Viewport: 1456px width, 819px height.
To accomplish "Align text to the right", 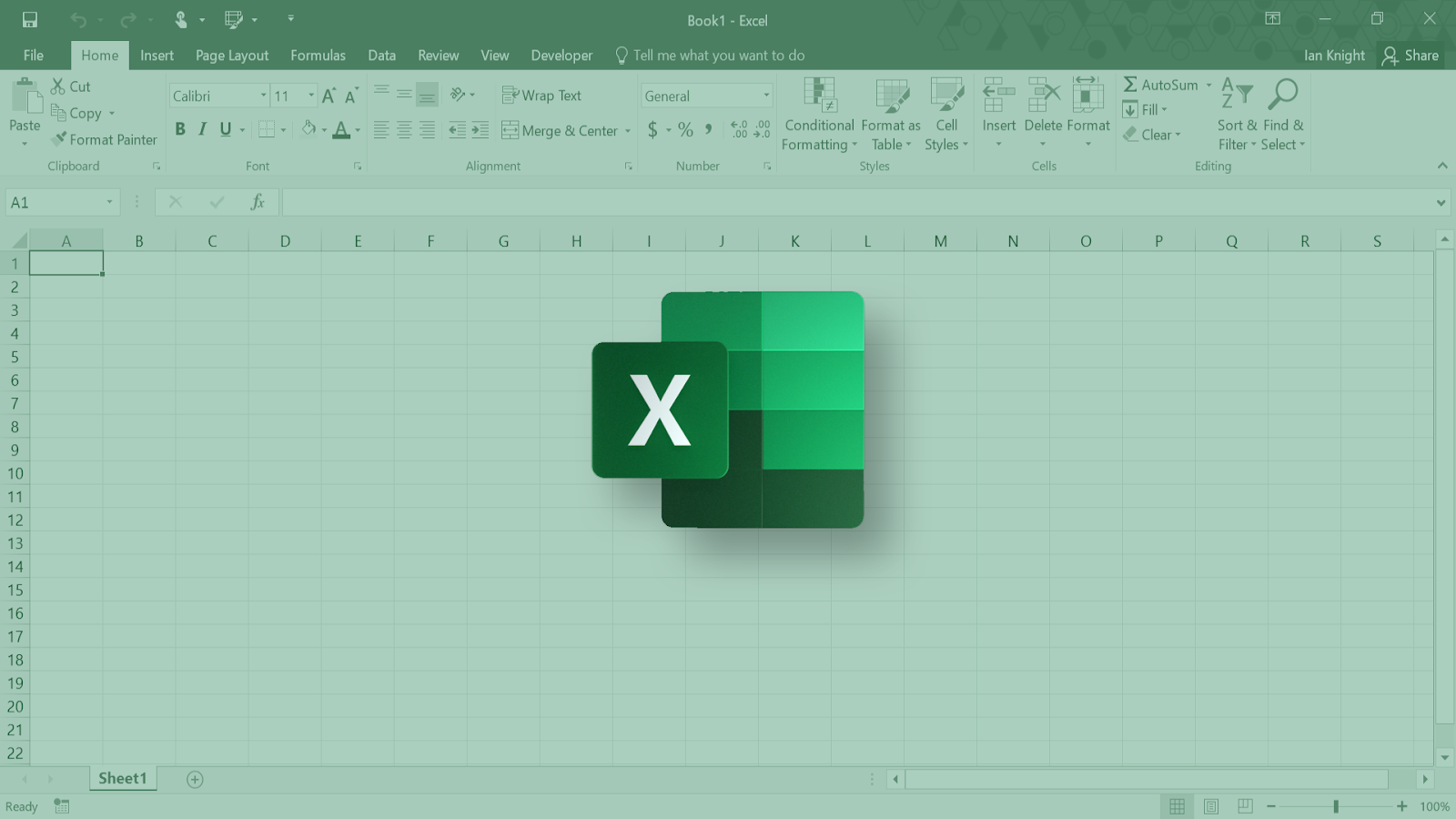I will (x=427, y=130).
